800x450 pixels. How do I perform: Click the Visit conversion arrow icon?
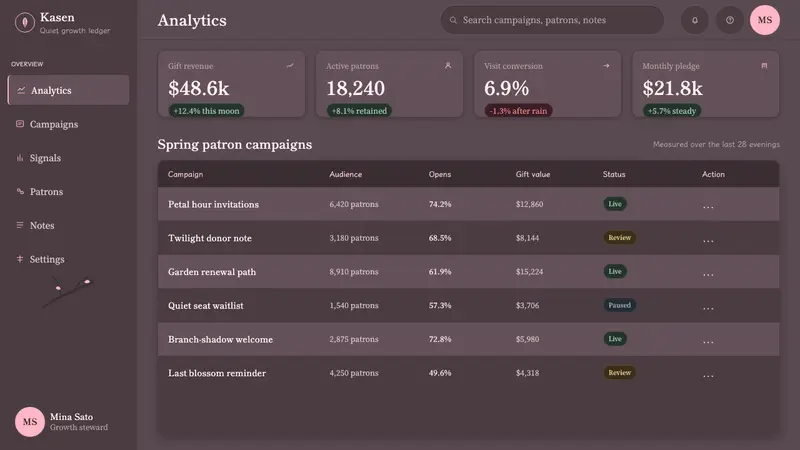click(x=606, y=66)
